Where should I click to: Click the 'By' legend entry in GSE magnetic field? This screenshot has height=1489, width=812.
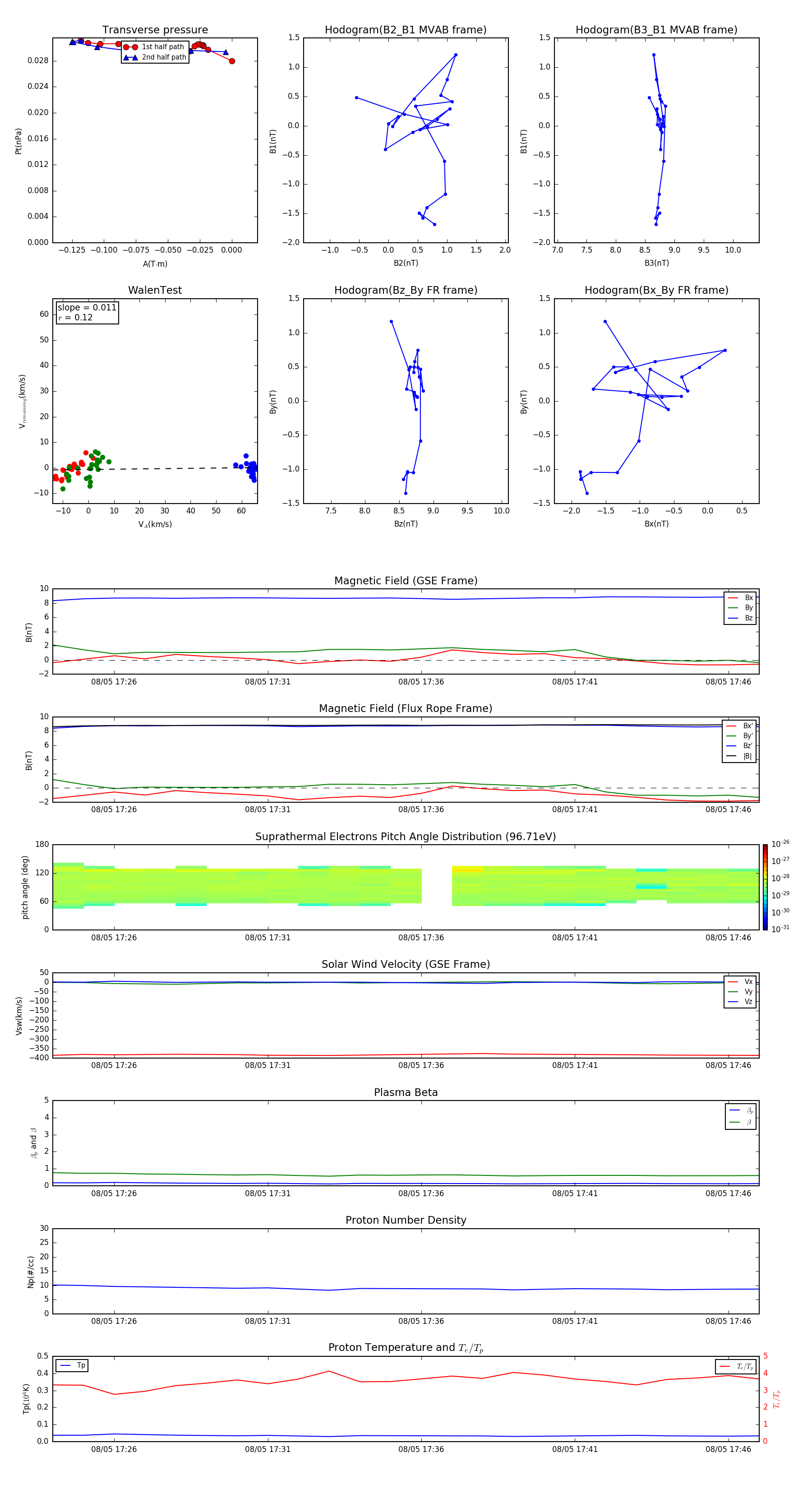pos(740,607)
